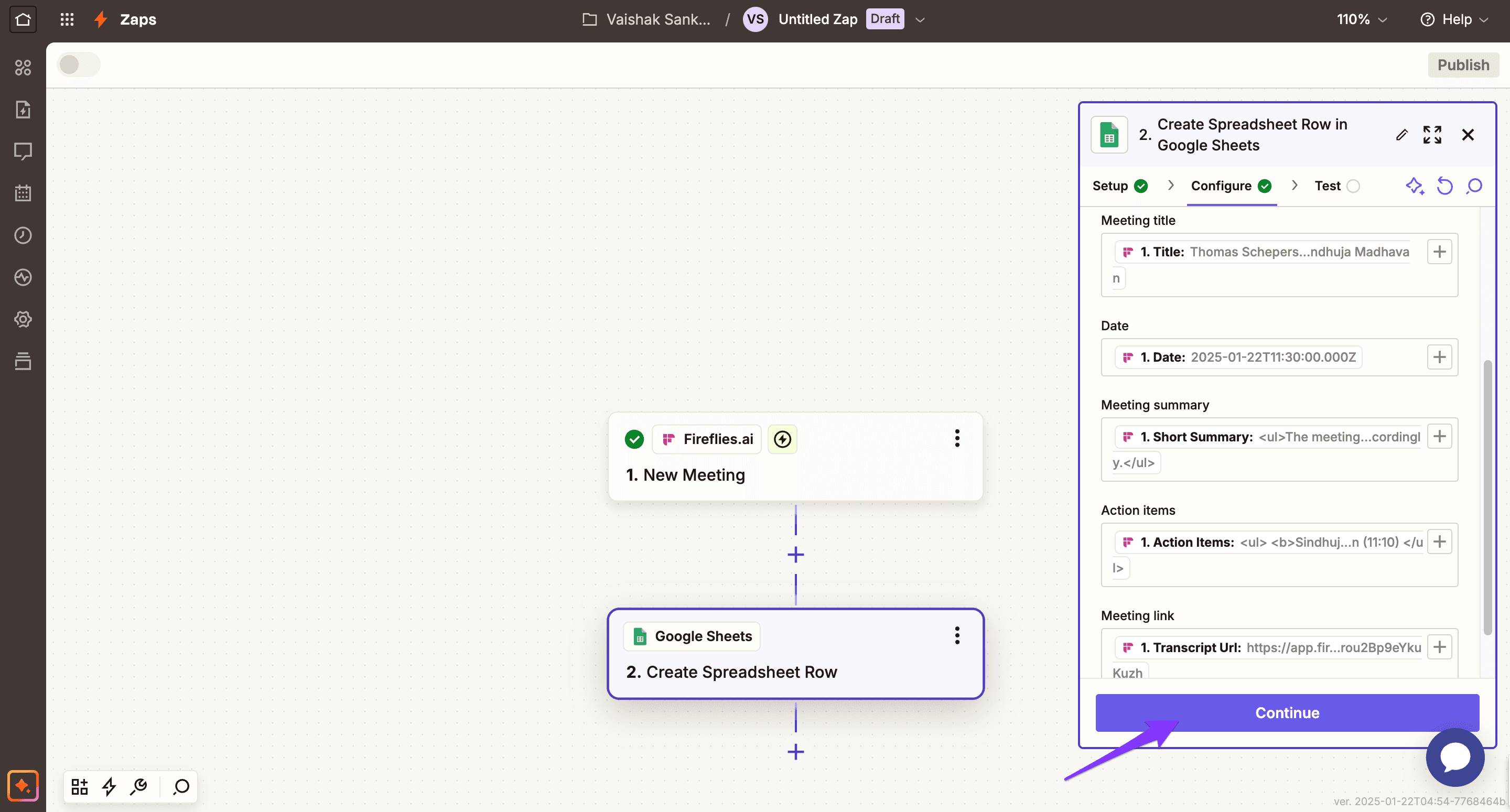Open the Fireflies.ai step three-dot menu
The width and height of the screenshot is (1510, 812).
[x=957, y=438]
